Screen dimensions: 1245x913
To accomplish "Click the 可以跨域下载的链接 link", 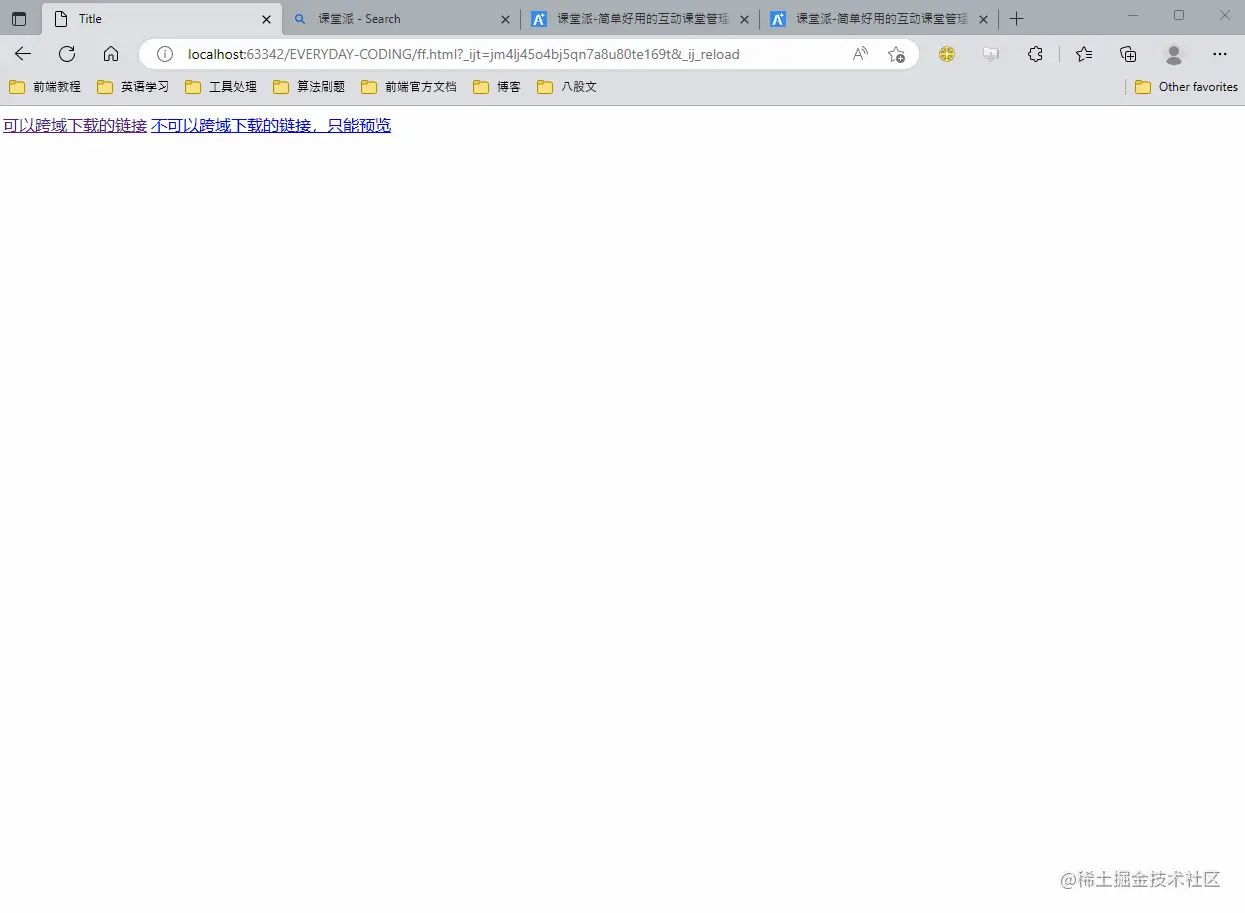I will 73,125.
